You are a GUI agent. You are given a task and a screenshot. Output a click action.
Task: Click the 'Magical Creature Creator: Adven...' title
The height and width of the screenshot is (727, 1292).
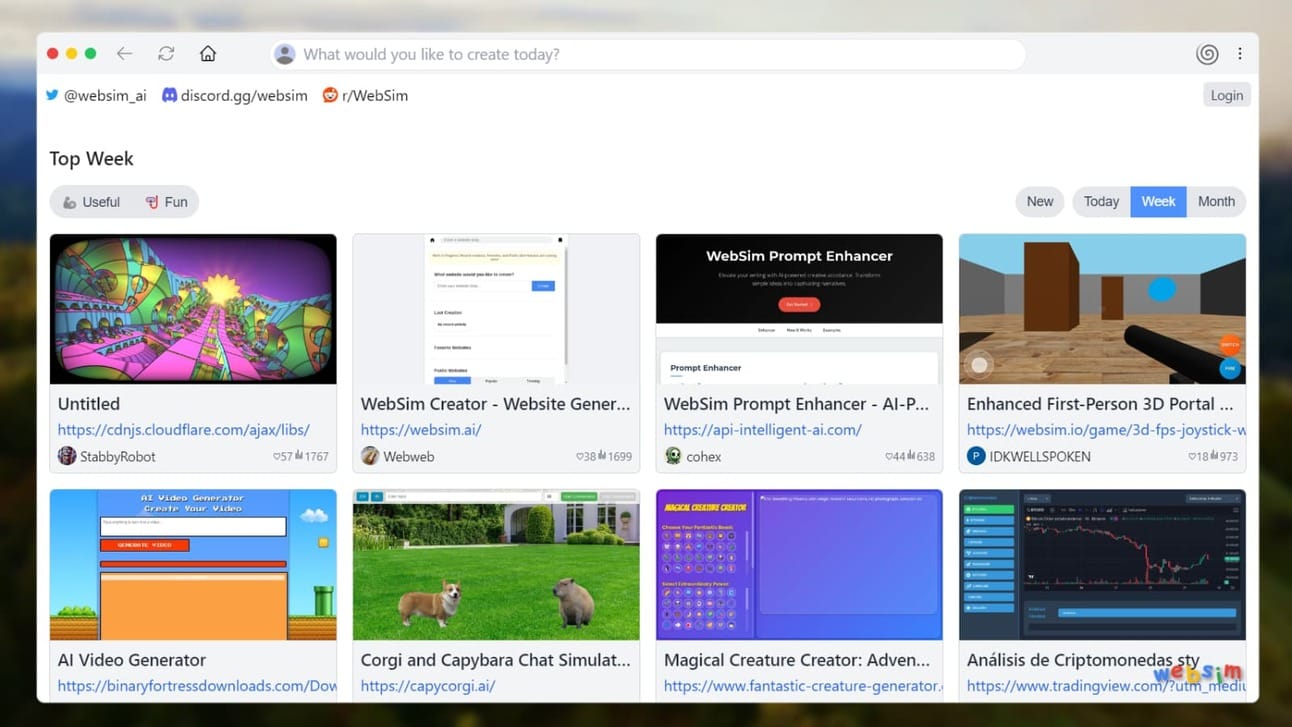(797, 660)
